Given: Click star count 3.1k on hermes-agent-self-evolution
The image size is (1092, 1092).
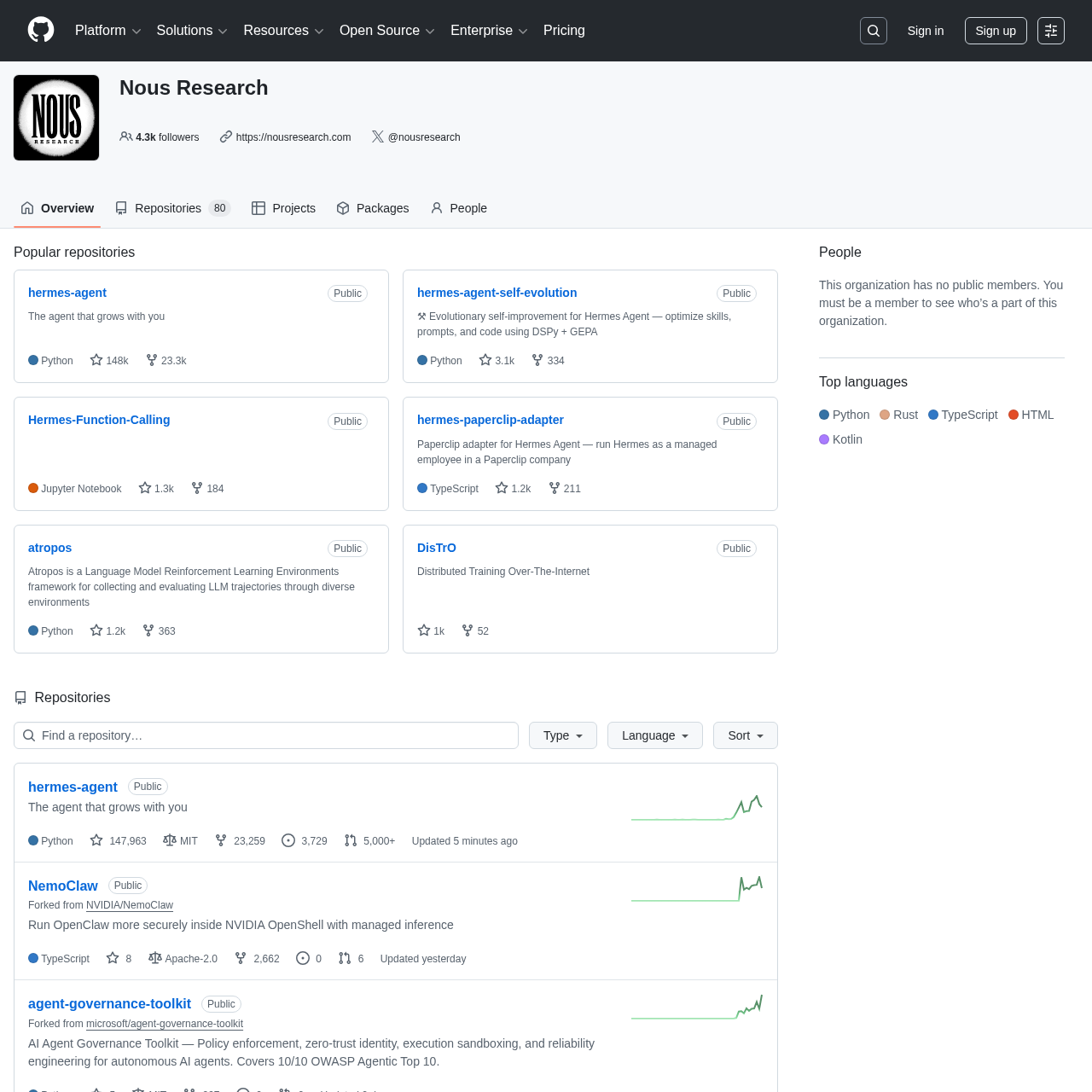Looking at the screenshot, I should pyautogui.click(x=497, y=360).
